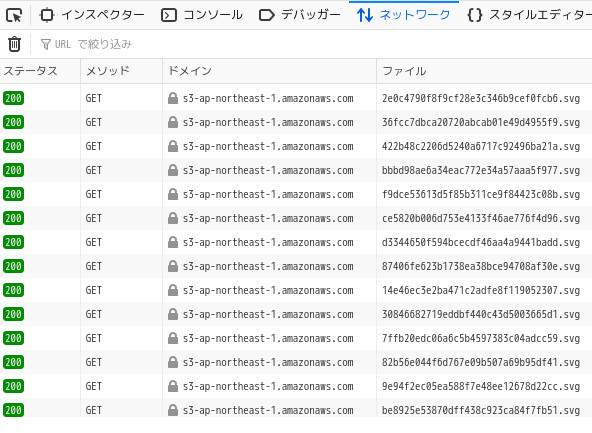Select file d3344650f594bcecdf46aa4a9441badd.svg
The width and height of the screenshot is (592, 433).
(481, 242)
